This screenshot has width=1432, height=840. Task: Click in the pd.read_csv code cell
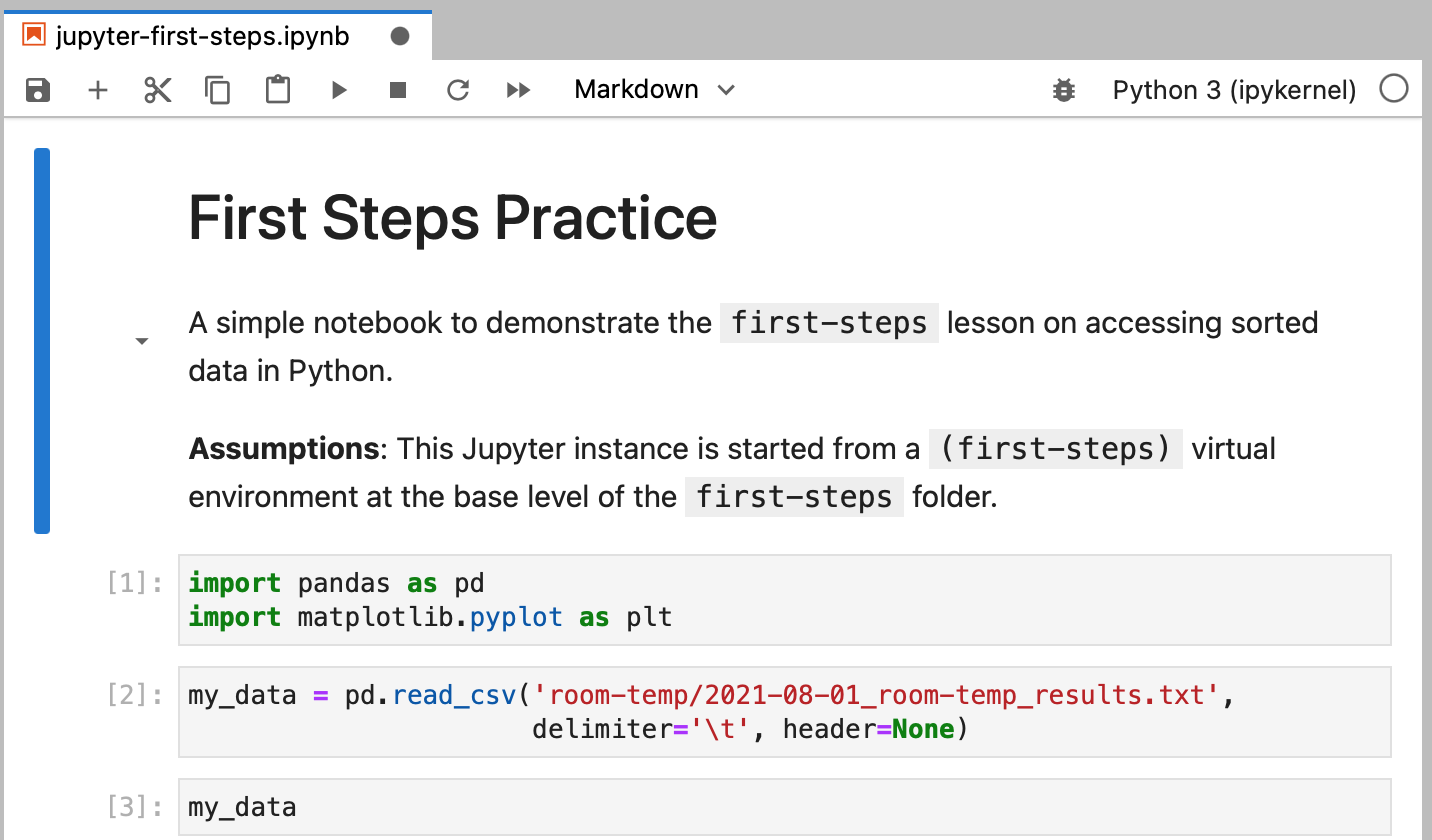(785, 712)
